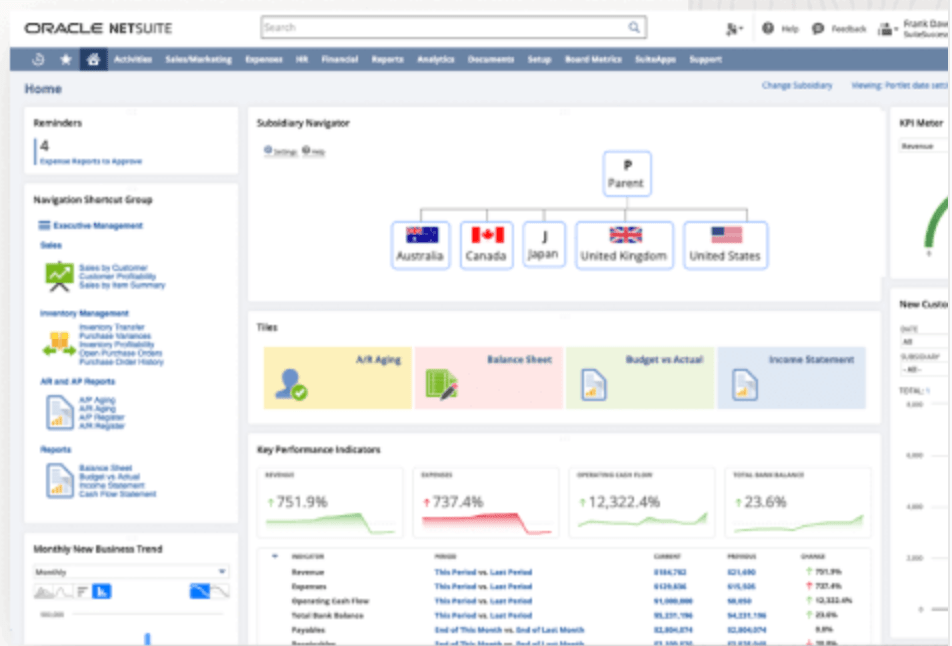Open the Shortcuts star icon

[66, 60]
